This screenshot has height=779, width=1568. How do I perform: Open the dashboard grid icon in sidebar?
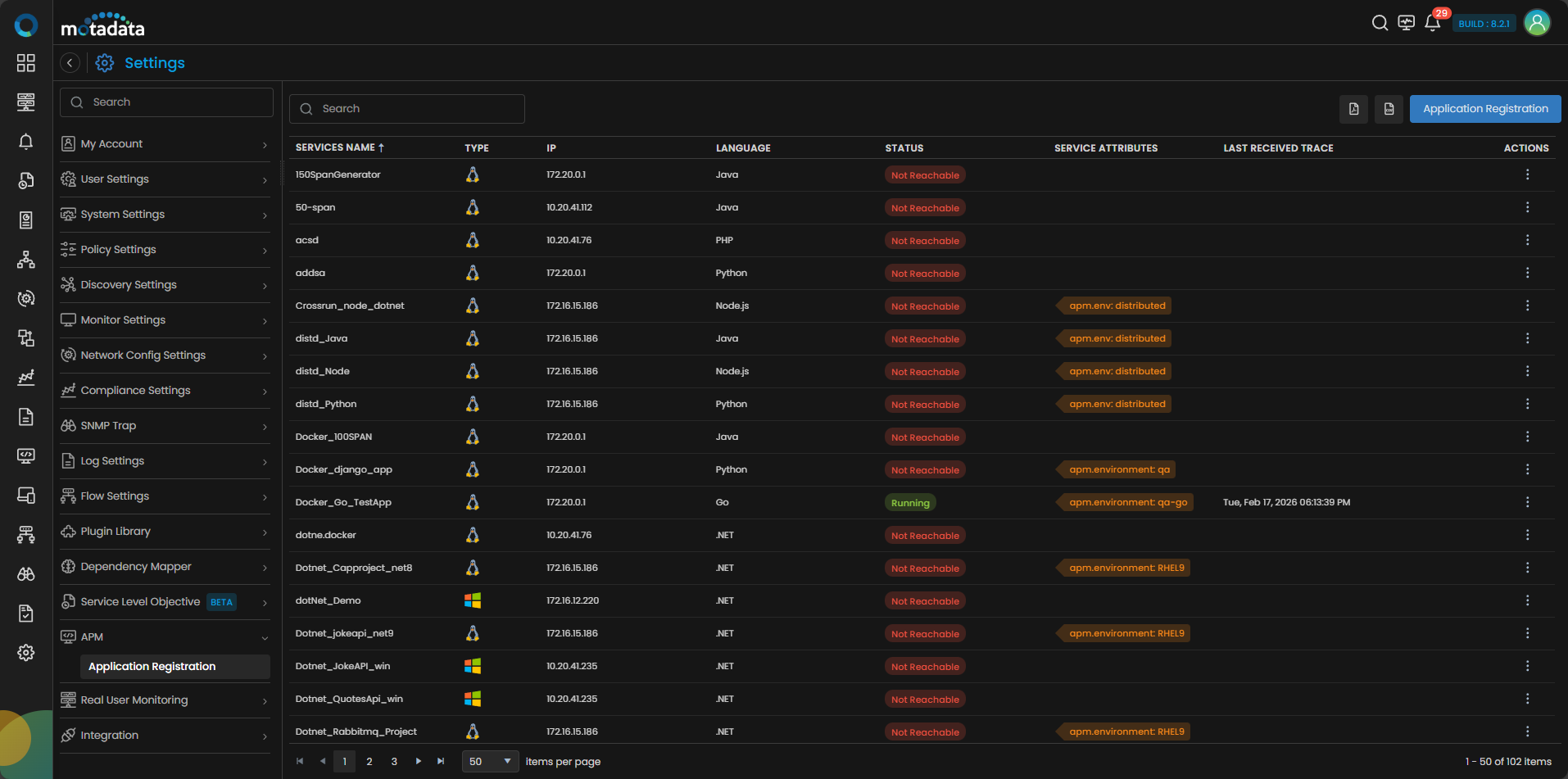pos(26,63)
